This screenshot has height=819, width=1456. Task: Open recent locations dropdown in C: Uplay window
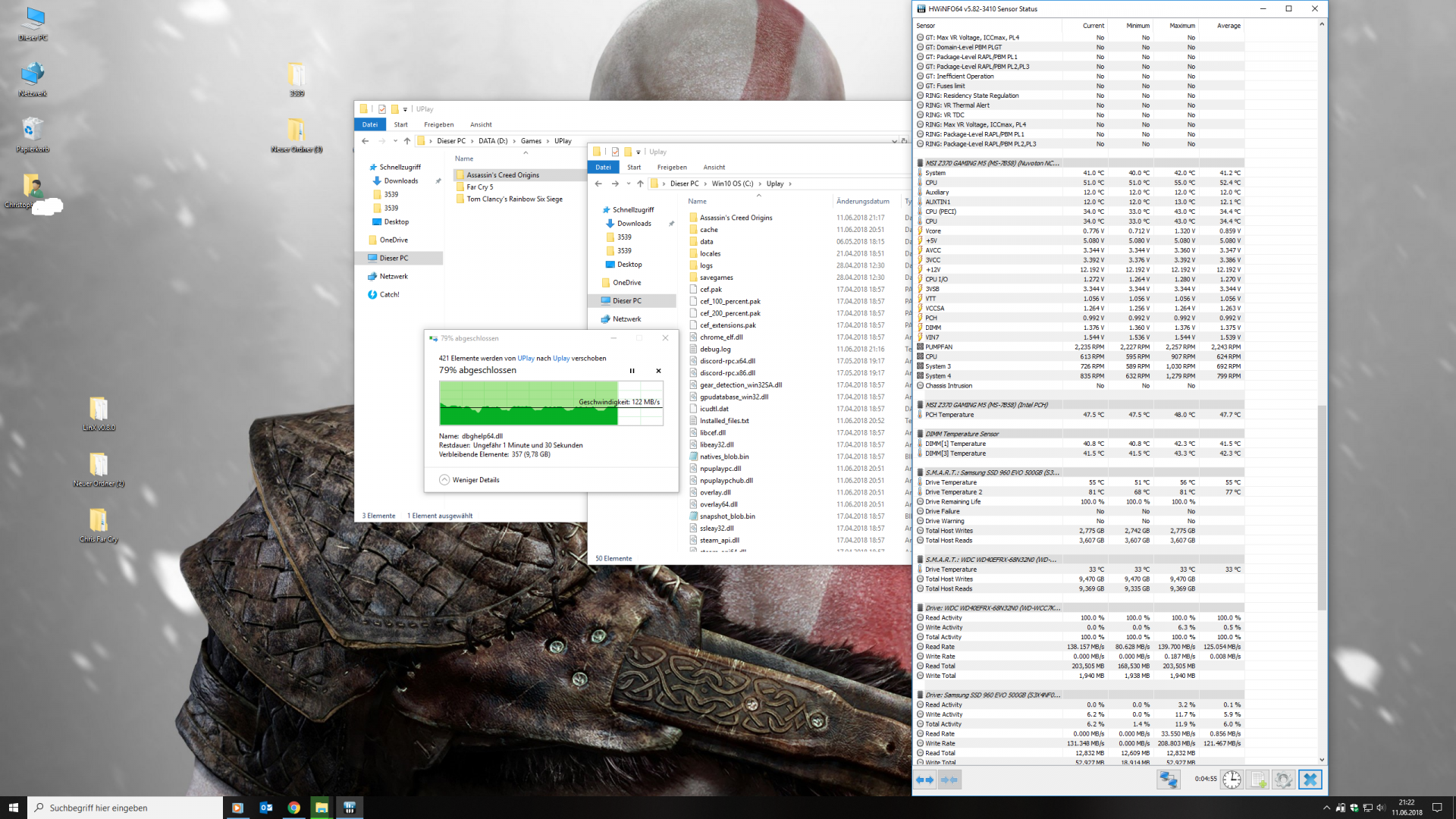coord(629,184)
